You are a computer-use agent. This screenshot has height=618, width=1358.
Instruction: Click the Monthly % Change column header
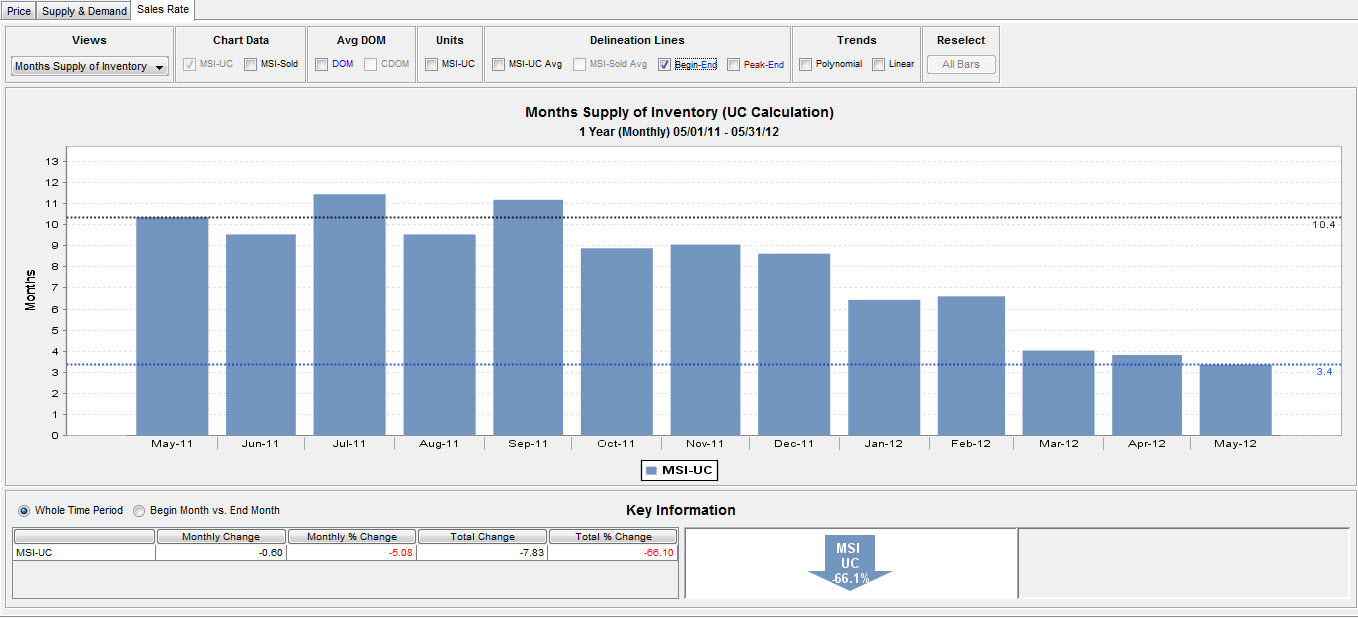[352, 537]
